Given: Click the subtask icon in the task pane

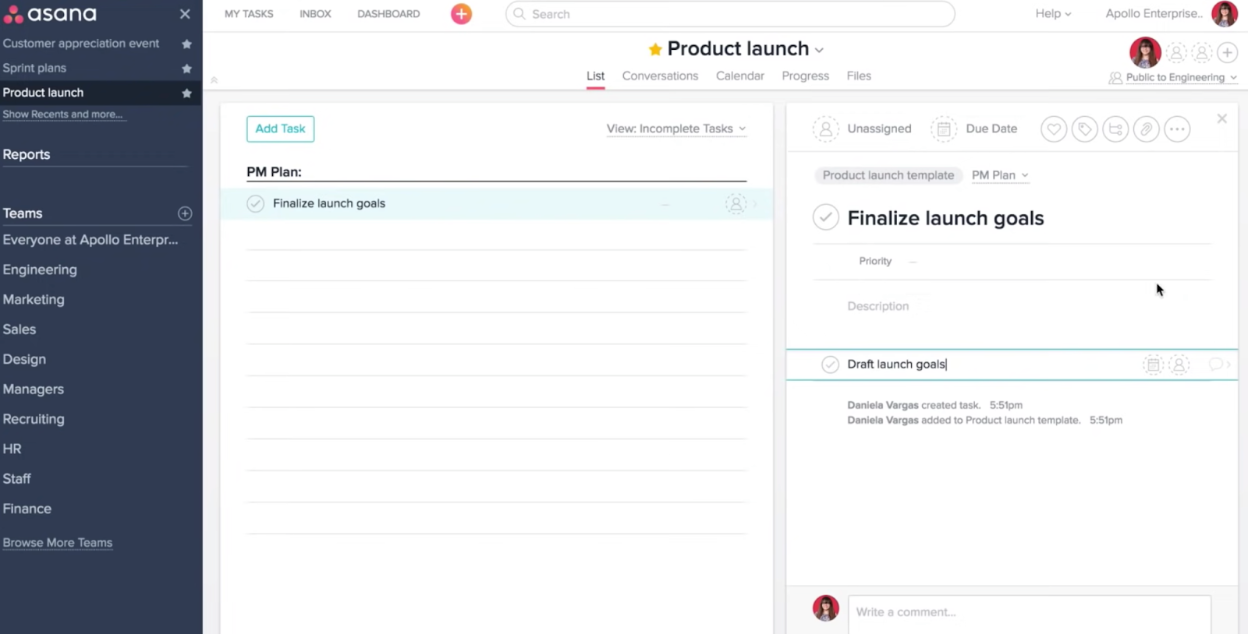Looking at the screenshot, I should click(1115, 129).
